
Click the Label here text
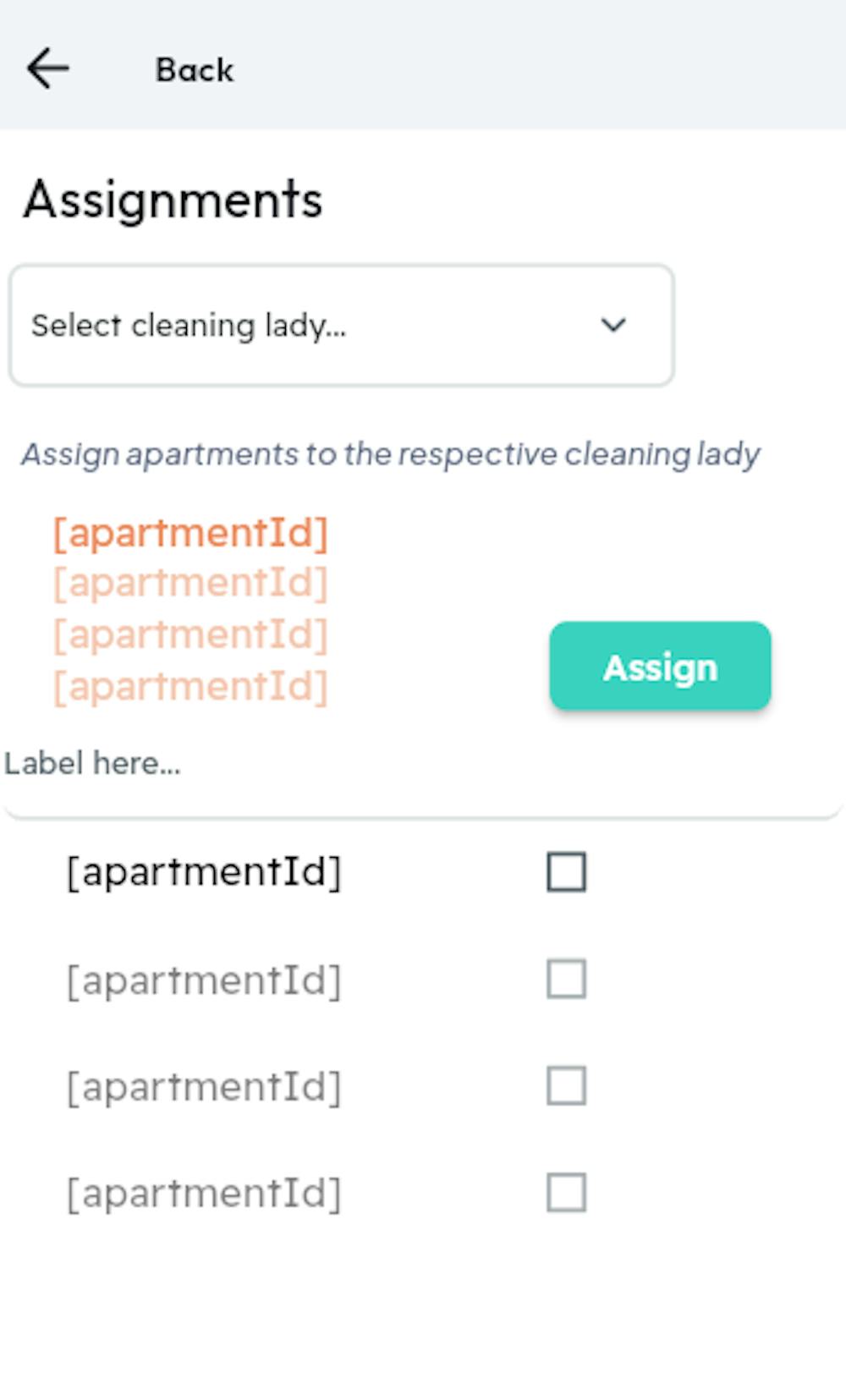[92, 764]
